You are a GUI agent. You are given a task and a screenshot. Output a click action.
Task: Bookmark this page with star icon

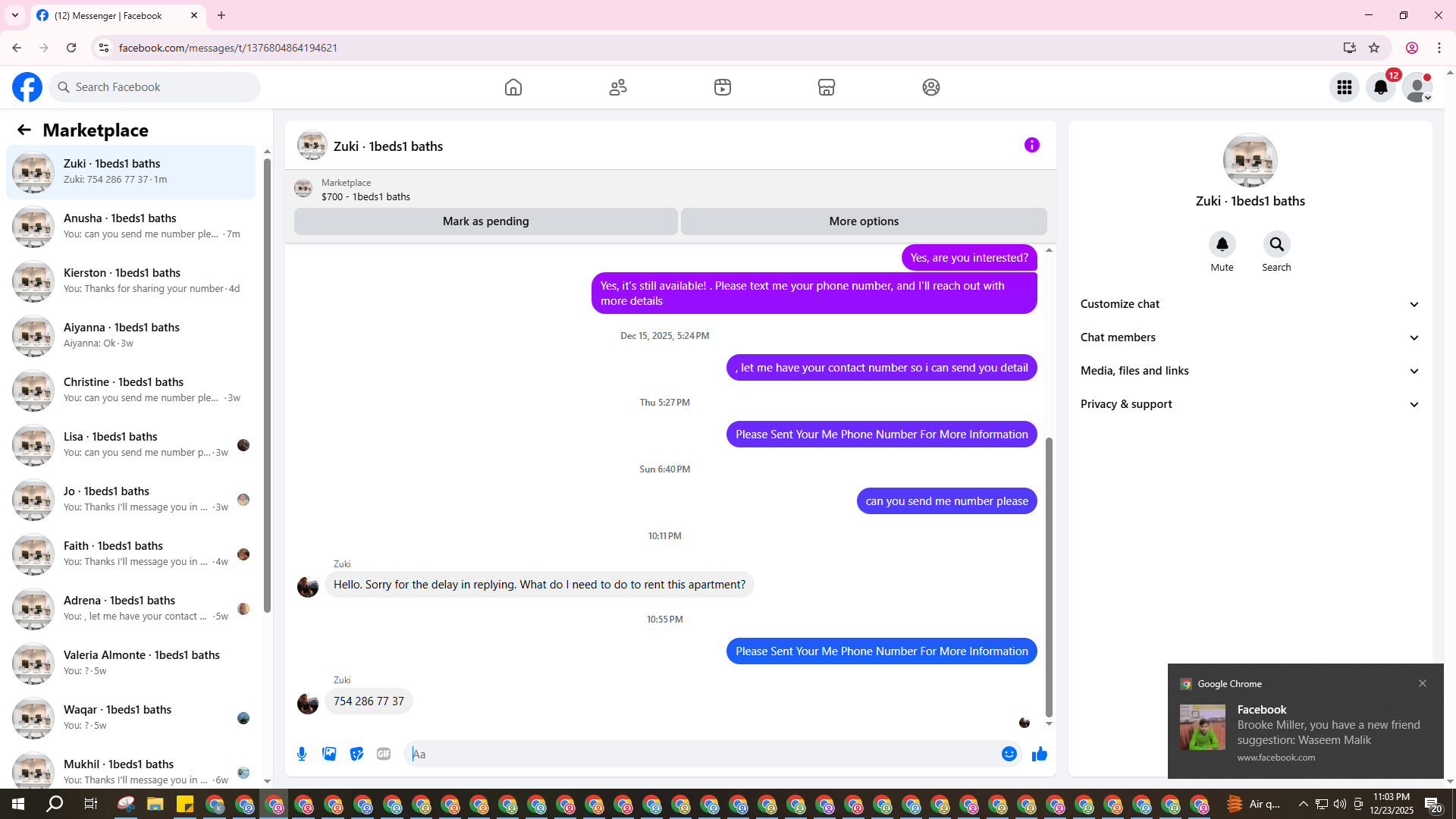[x=1374, y=48]
